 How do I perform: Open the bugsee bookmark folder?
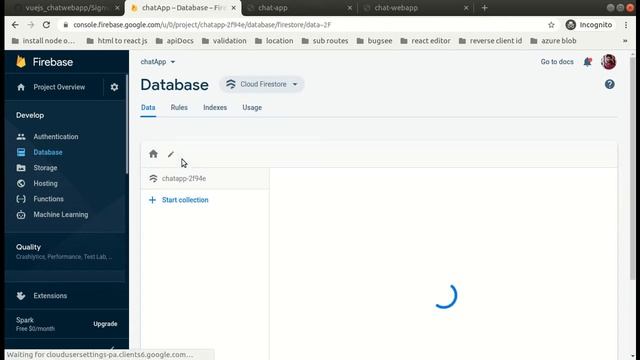point(375,41)
